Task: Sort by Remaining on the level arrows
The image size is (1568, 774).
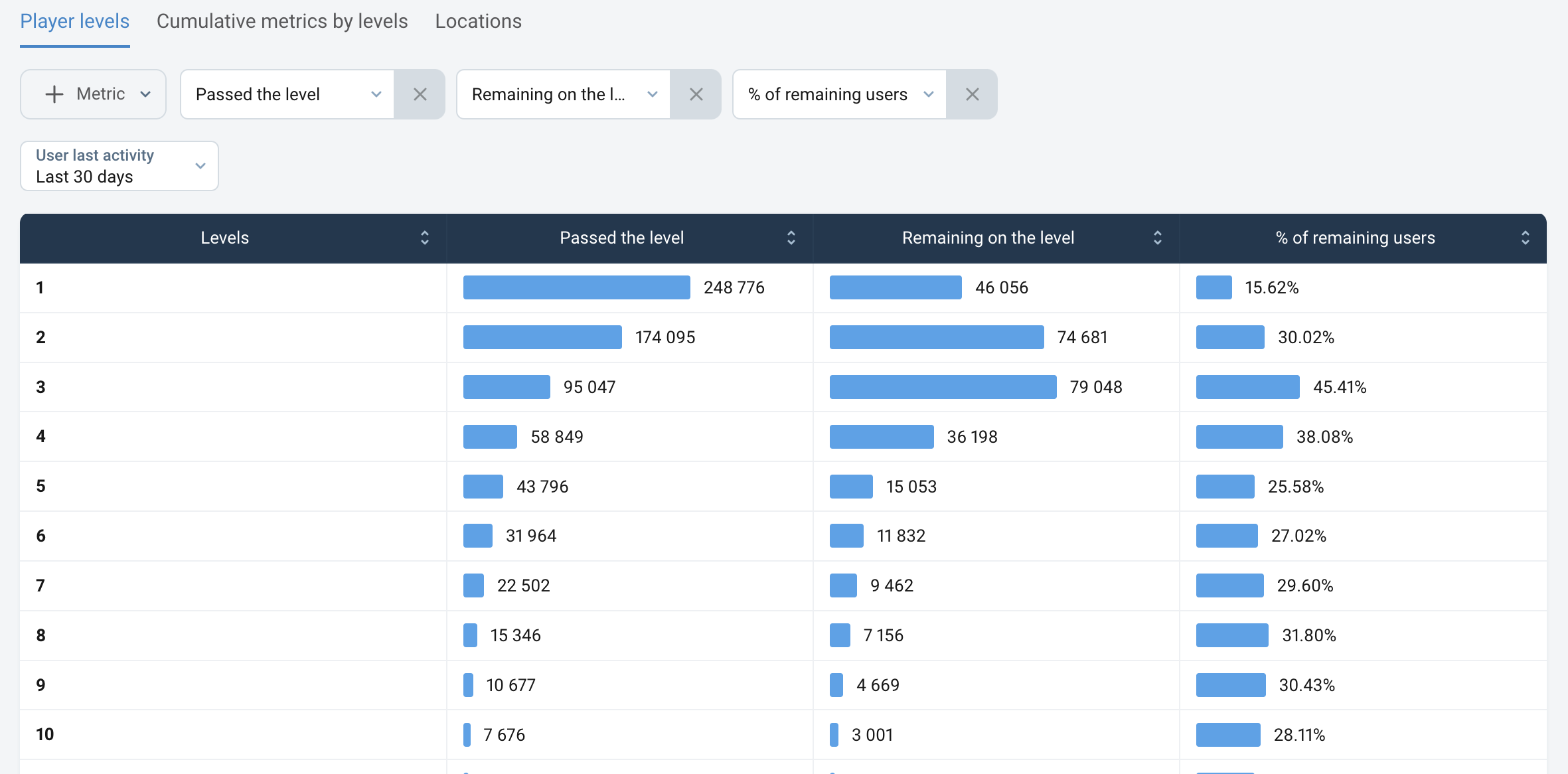Action: (x=1158, y=238)
